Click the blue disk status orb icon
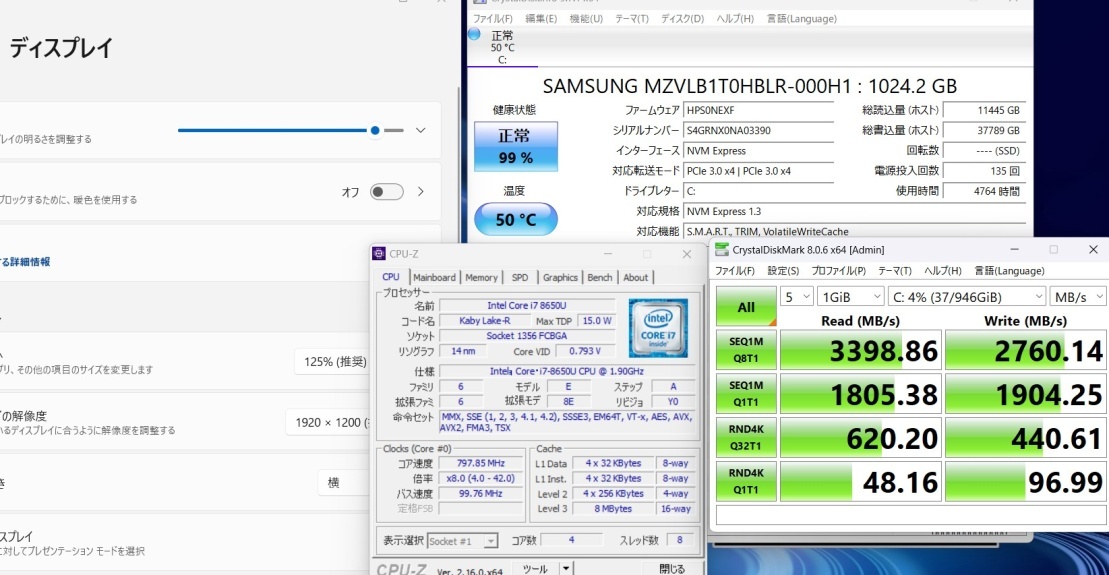Image resolution: width=1109 pixels, height=575 pixels. click(x=474, y=35)
